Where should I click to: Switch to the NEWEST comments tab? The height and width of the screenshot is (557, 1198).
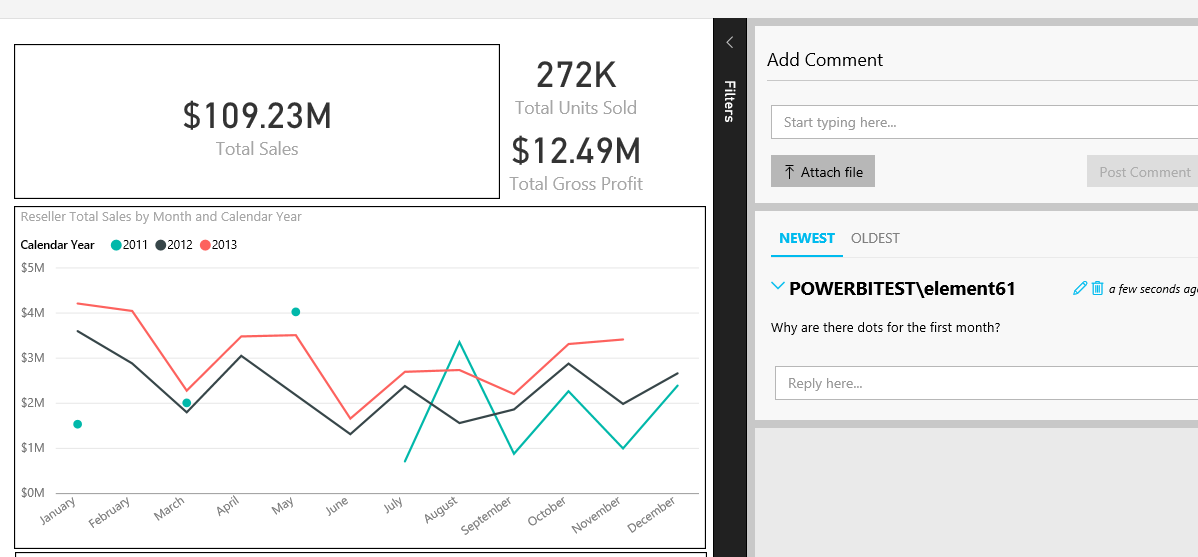806,238
